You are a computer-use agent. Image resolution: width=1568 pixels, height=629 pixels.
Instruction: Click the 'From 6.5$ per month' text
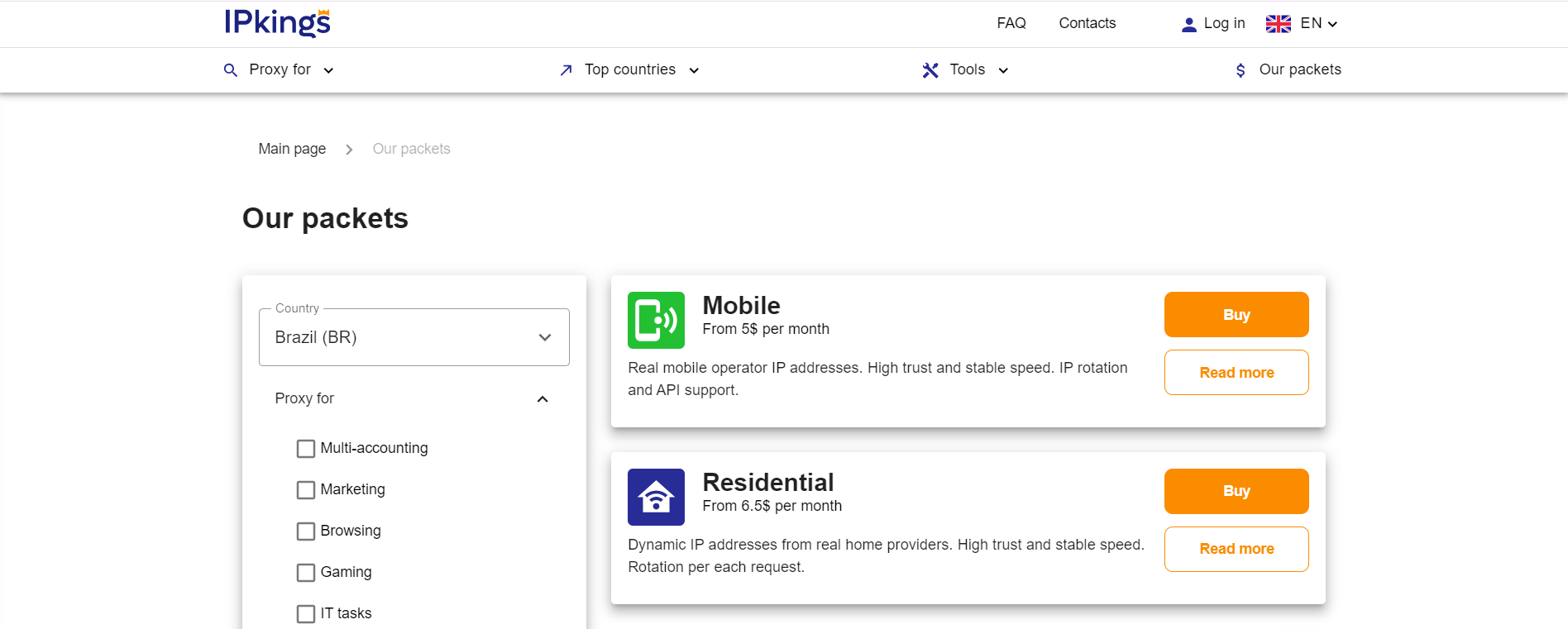coord(772,506)
